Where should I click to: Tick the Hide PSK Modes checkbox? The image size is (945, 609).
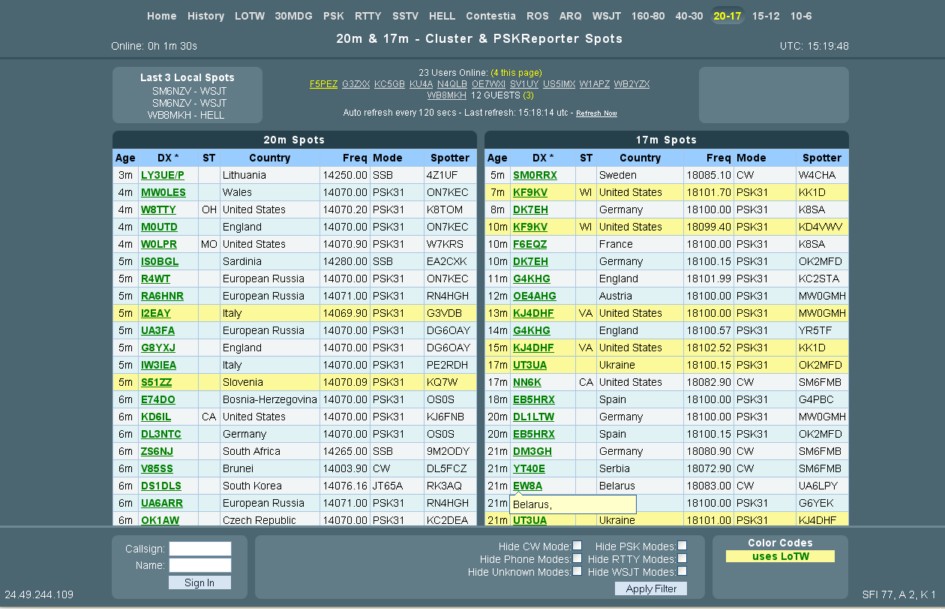click(x=682, y=546)
